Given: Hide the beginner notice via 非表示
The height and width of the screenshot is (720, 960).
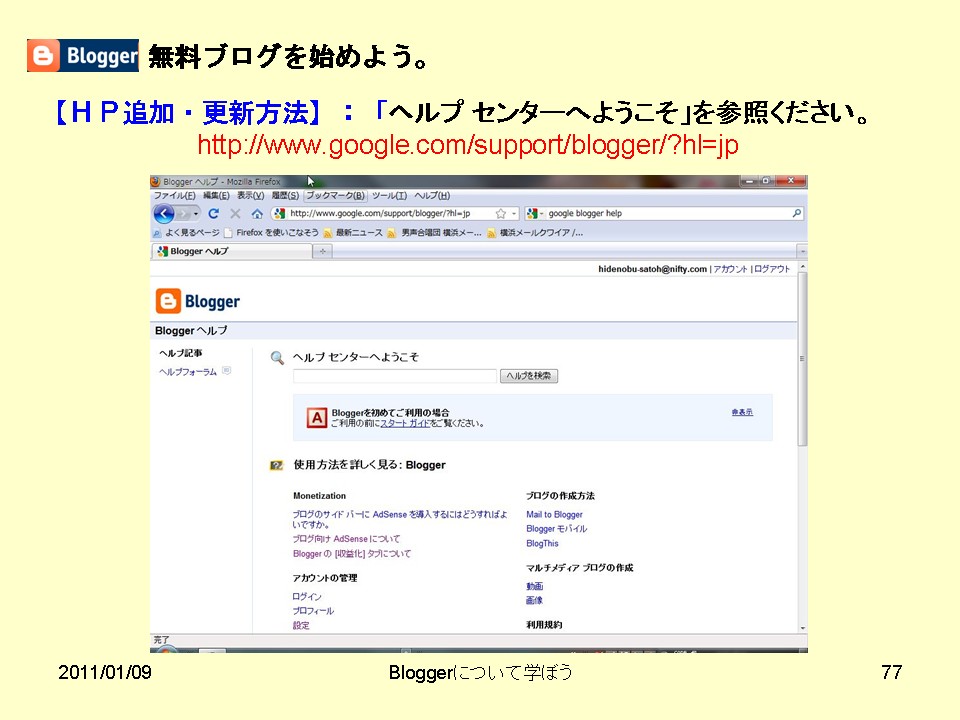Looking at the screenshot, I should point(743,409).
